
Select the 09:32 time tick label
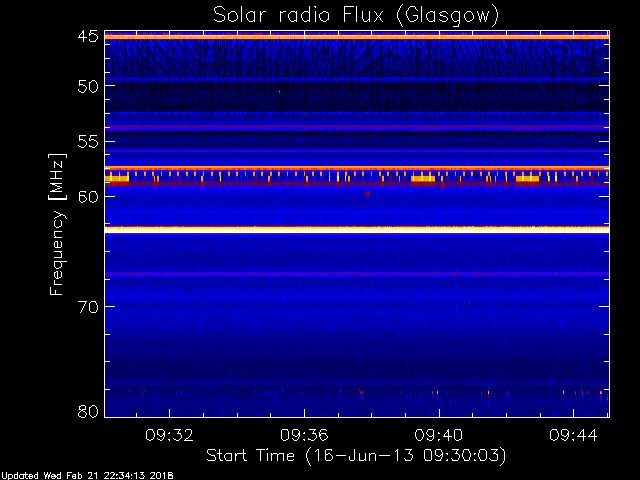click(170, 435)
